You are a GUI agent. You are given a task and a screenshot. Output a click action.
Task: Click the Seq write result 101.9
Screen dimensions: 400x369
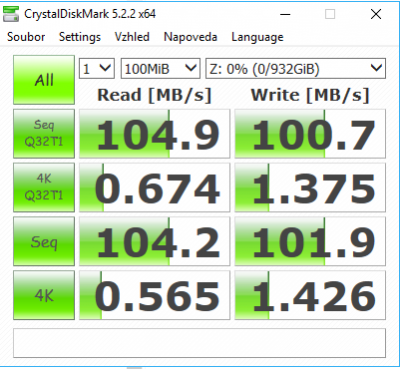[x=310, y=241]
